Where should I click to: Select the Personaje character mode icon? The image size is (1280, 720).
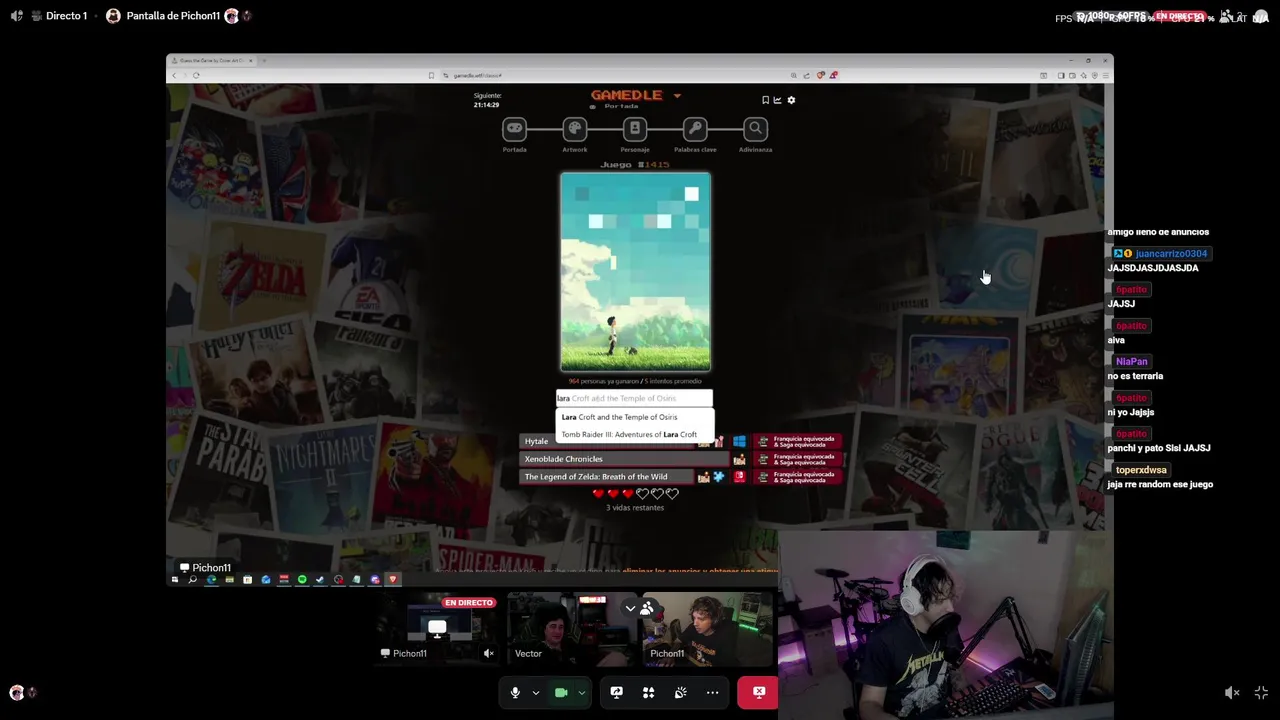point(635,129)
